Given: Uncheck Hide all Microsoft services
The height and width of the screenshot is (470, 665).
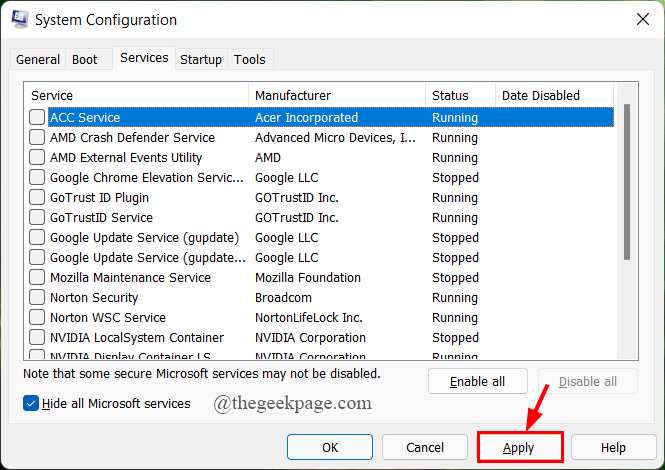Looking at the screenshot, I should 31,403.
